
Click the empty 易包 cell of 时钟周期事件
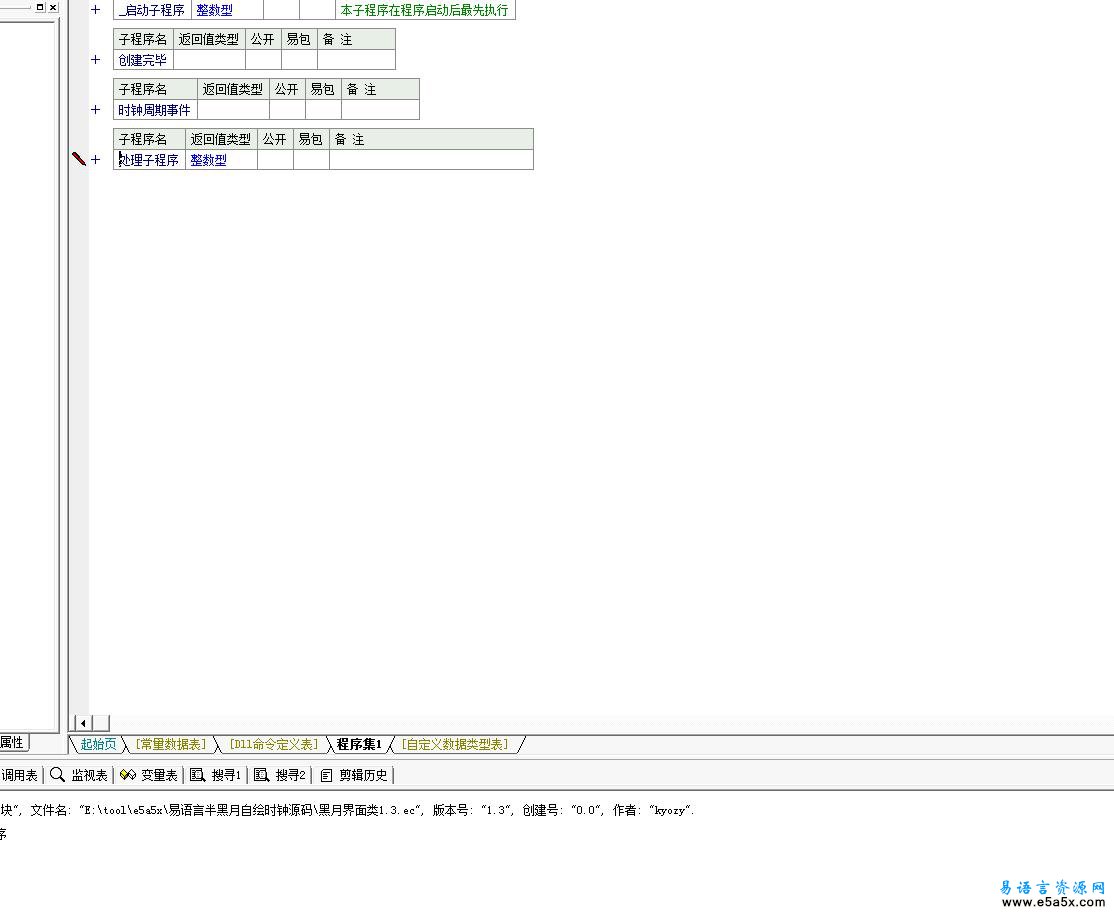pyautogui.click(x=323, y=109)
